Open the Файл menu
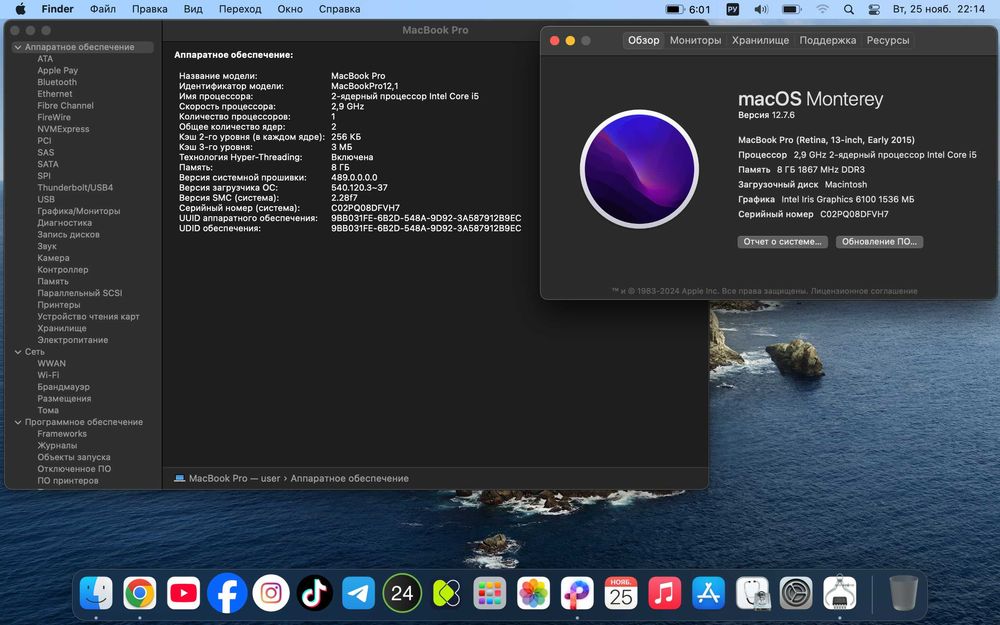Viewport: 1000px width, 625px height. tap(103, 9)
